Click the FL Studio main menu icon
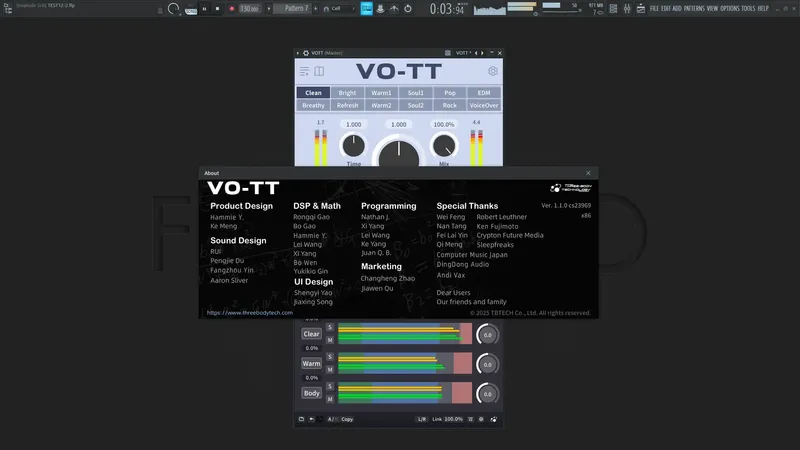Screen dimensions: 800x450 8,9
